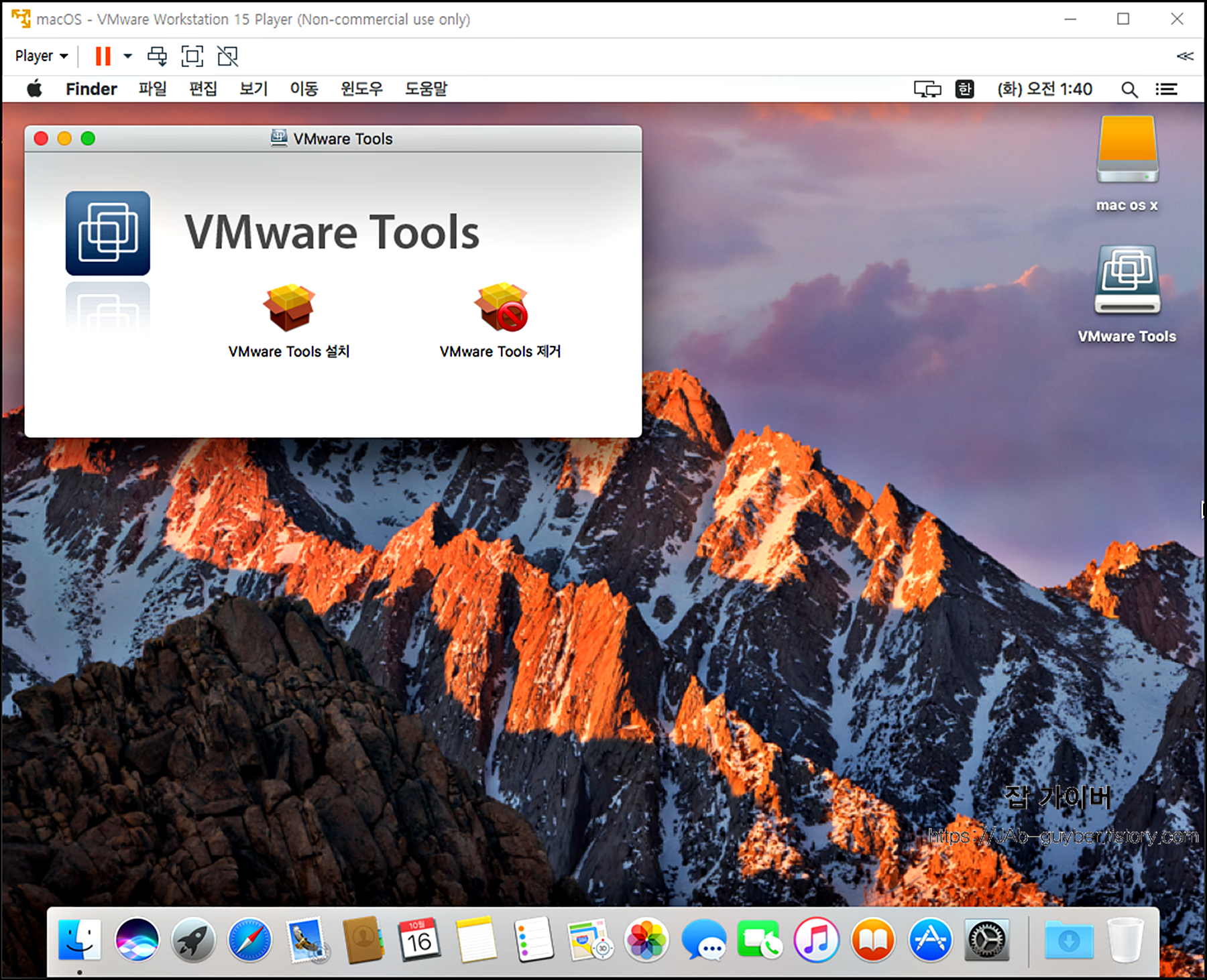1207x980 pixels.
Task: Click the clock showing 오전 1:40
Action: [x=1045, y=89]
